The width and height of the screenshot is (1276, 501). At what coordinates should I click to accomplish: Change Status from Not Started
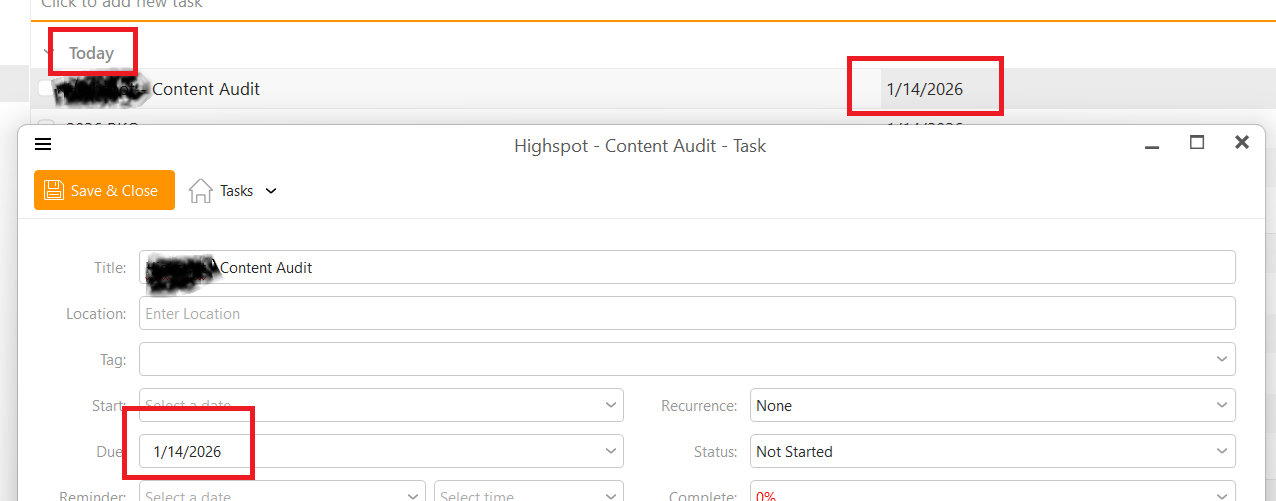992,451
